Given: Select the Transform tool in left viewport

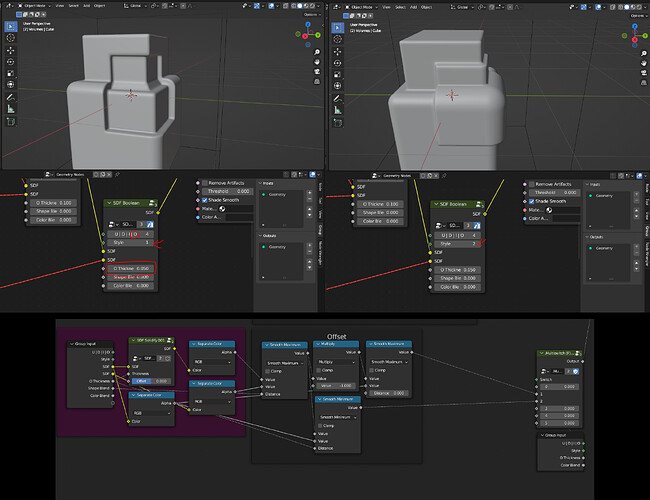Looking at the screenshot, I should coord(11,85).
